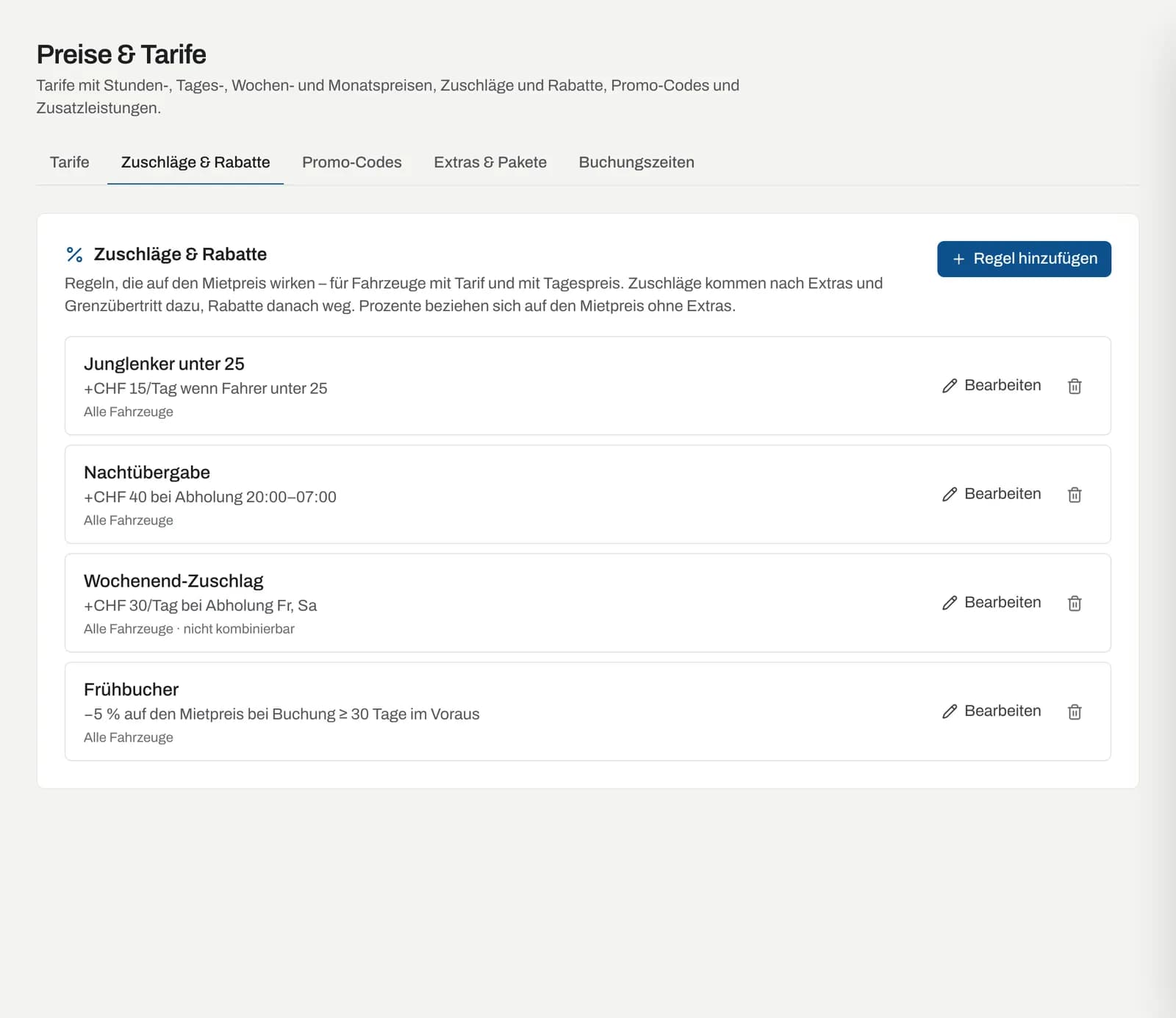Open the Tarife tab

(x=70, y=162)
